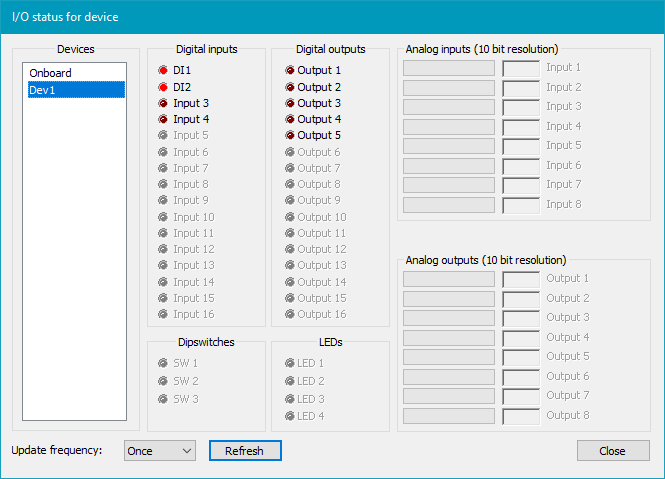Click the analog Input 1 value field
665x479 pixels.
pyautogui.click(x=521, y=68)
